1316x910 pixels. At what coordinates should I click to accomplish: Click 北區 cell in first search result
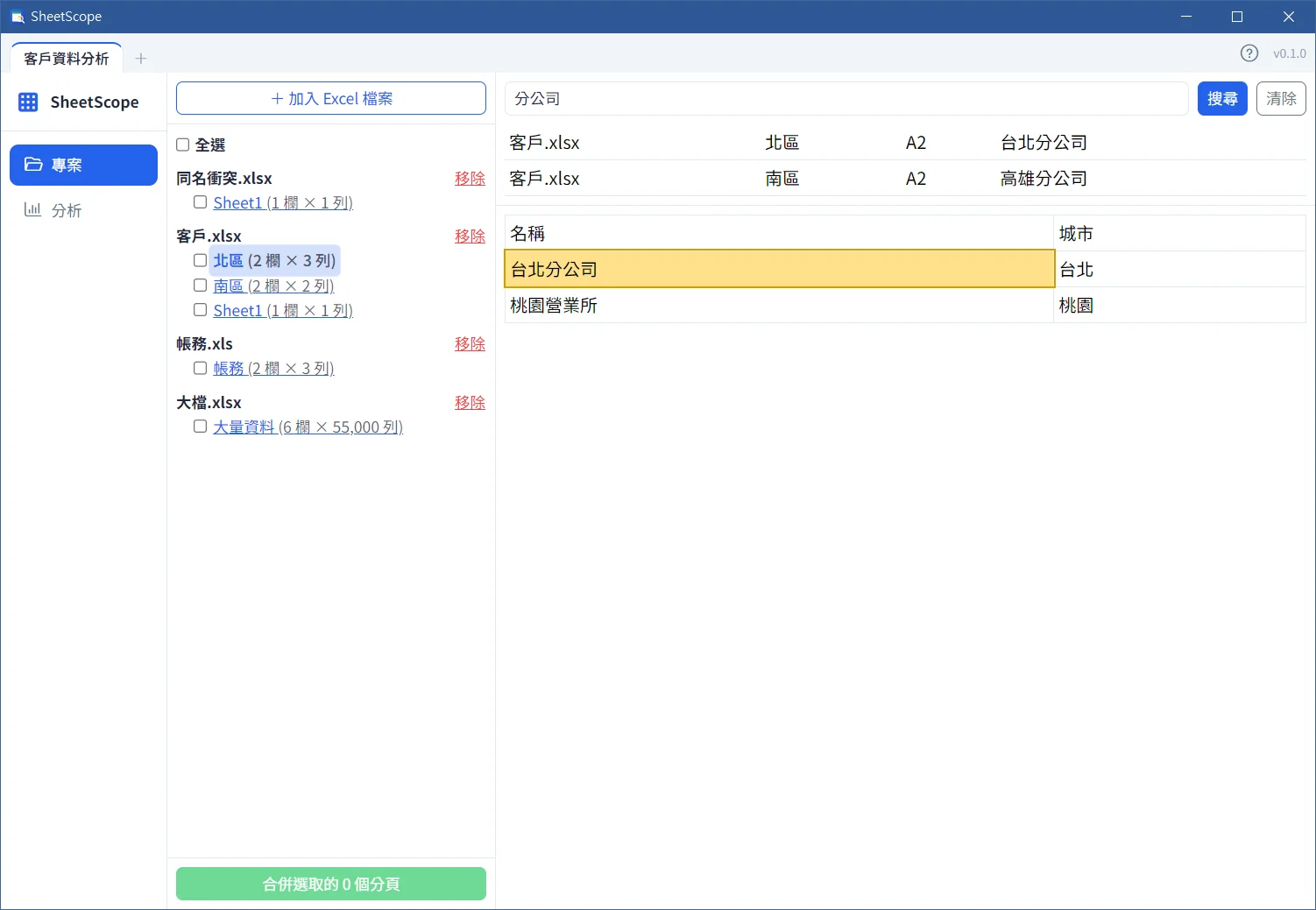coord(782,142)
